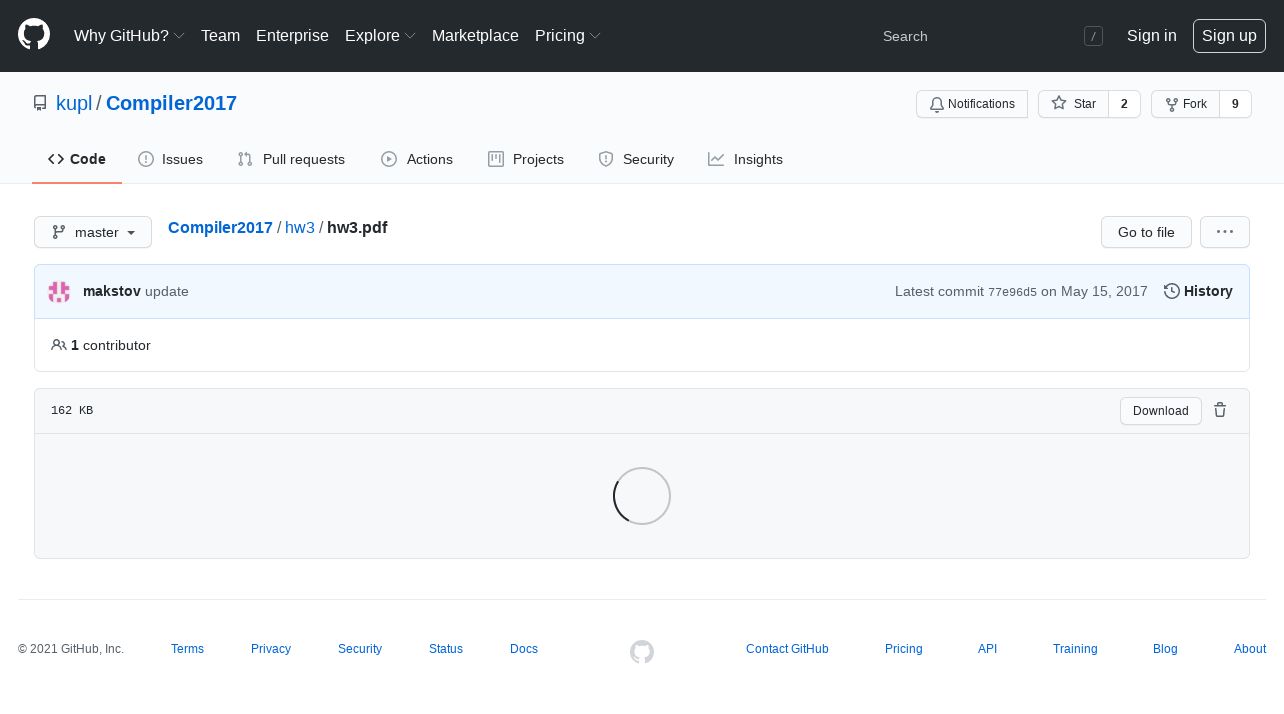Image resolution: width=1284 pixels, height=714 pixels.
Task: Open the API footer link
Action: pos(987,649)
